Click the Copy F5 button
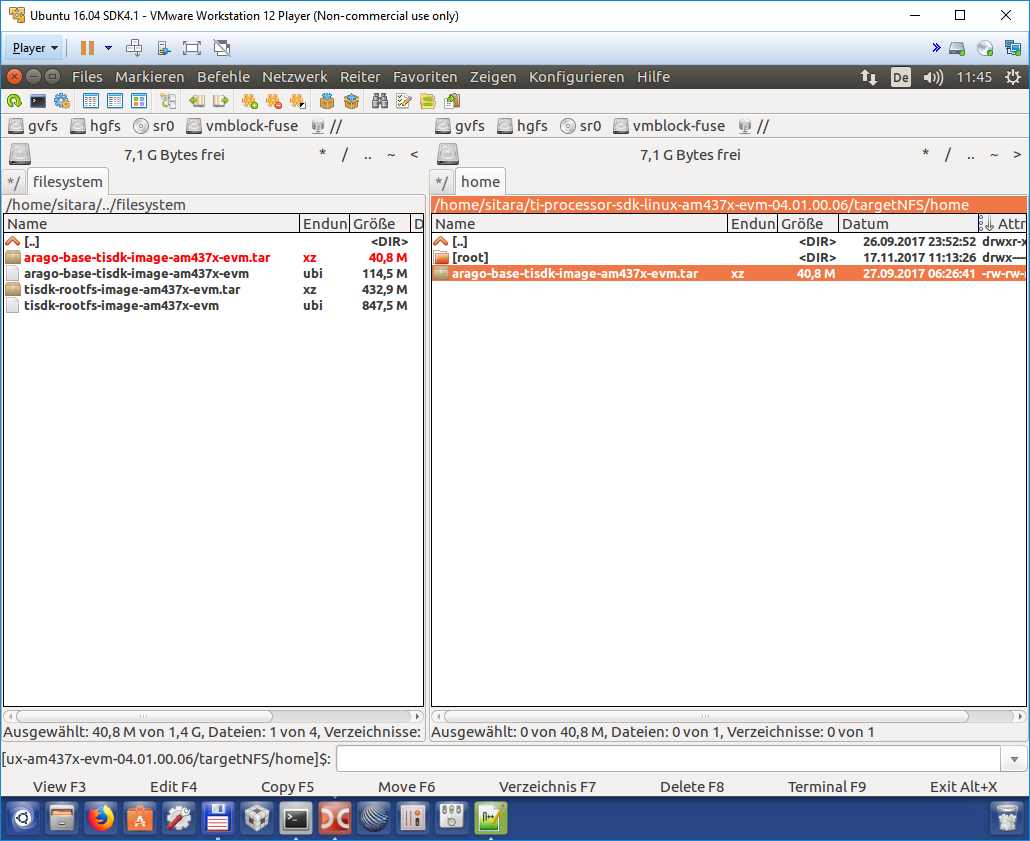 pyautogui.click(x=287, y=786)
